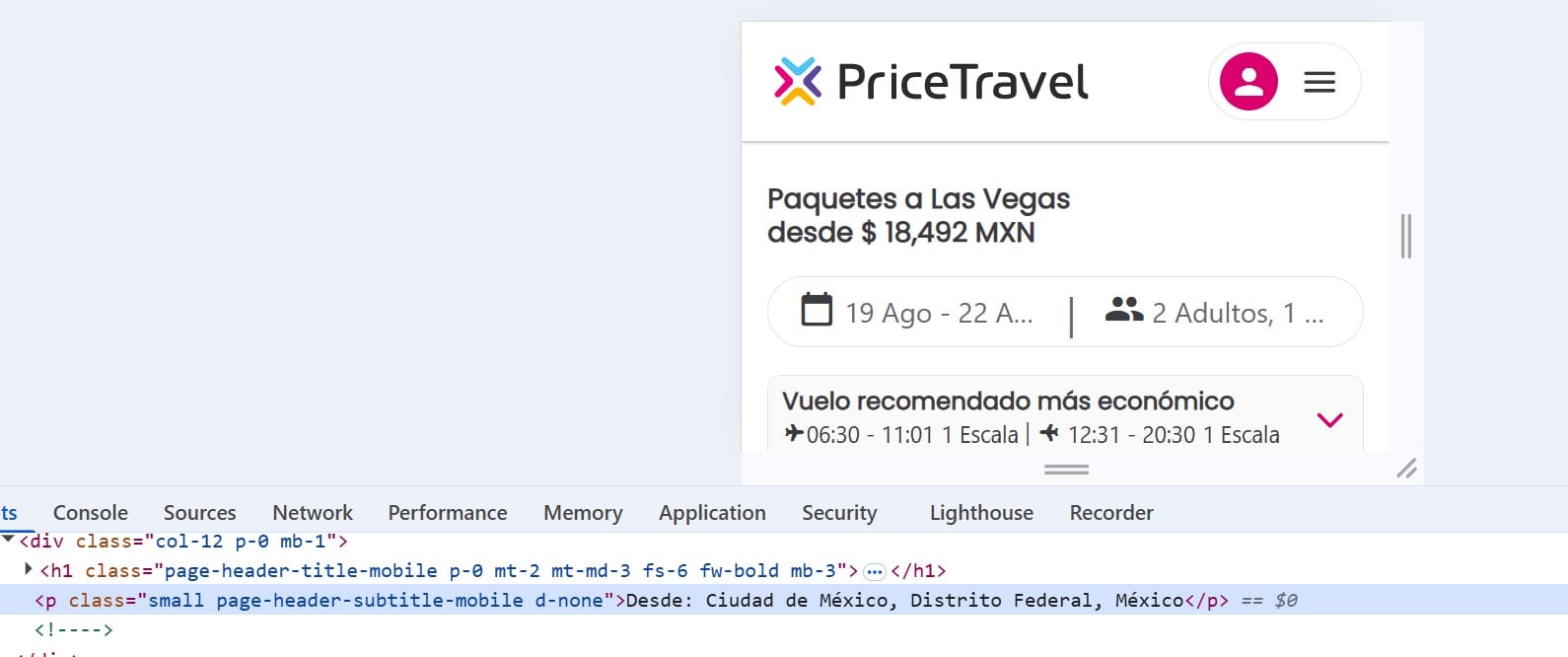Click the PriceTravel logo
The width and height of the screenshot is (1568, 657).
point(931,81)
